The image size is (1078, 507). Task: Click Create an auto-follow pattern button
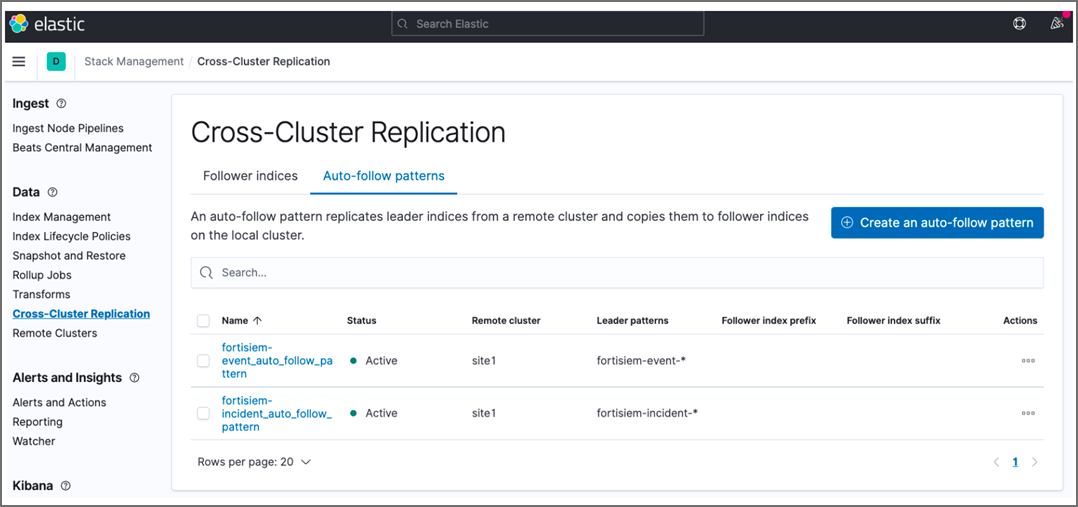[937, 223]
